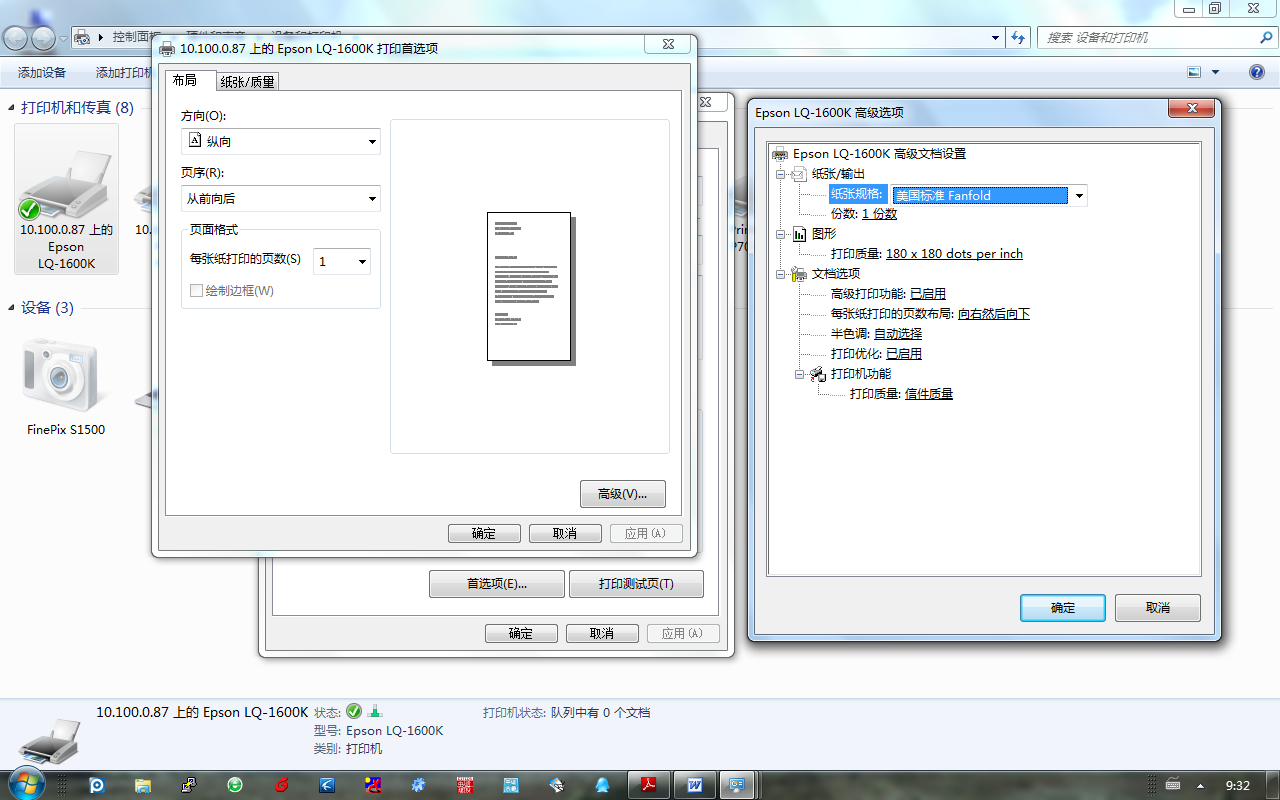The width and height of the screenshot is (1280, 800).
Task: Open Adobe Reader from the taskbar
Action: (x=649, y=786)
